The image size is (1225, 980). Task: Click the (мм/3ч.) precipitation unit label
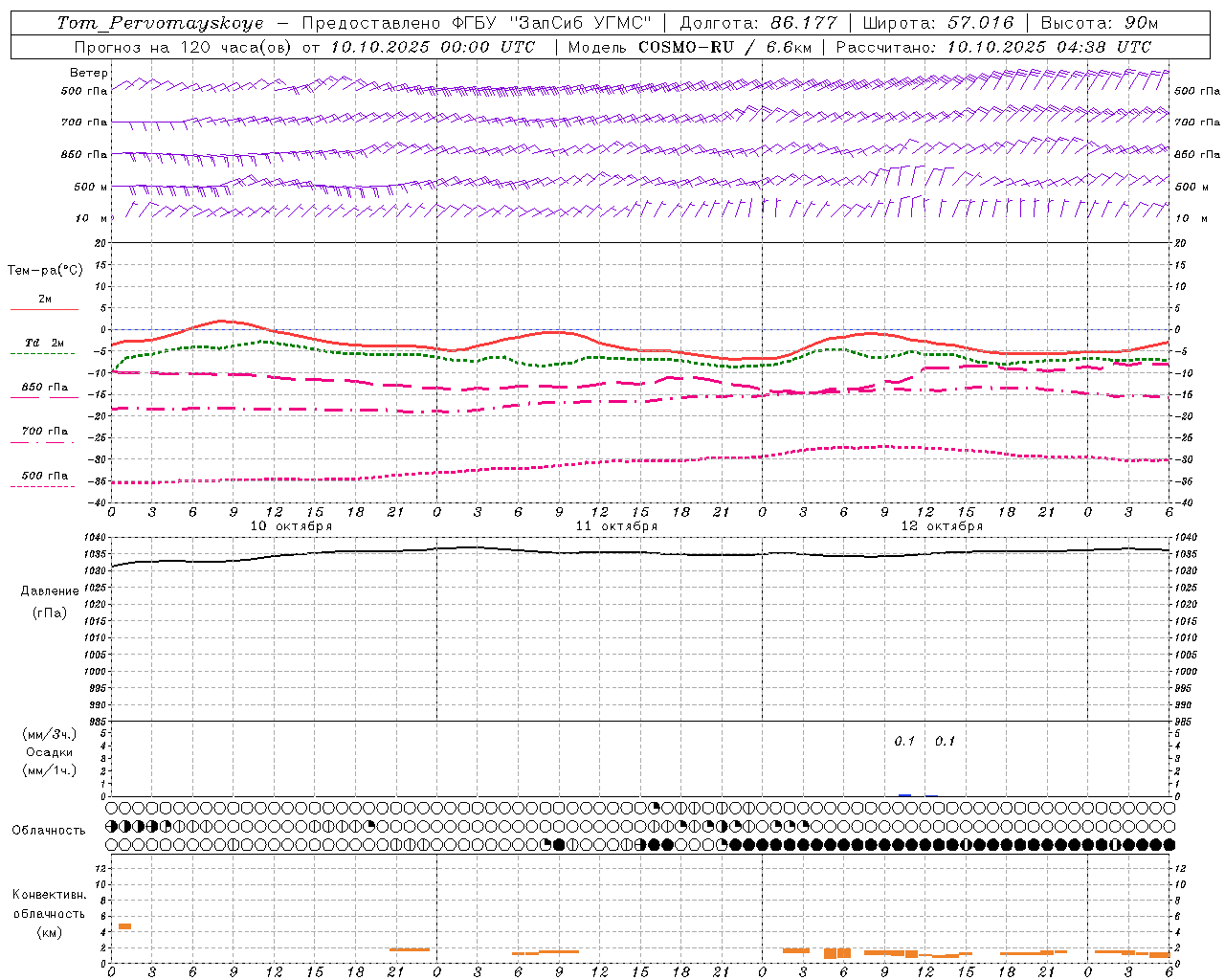coord(50,734)
